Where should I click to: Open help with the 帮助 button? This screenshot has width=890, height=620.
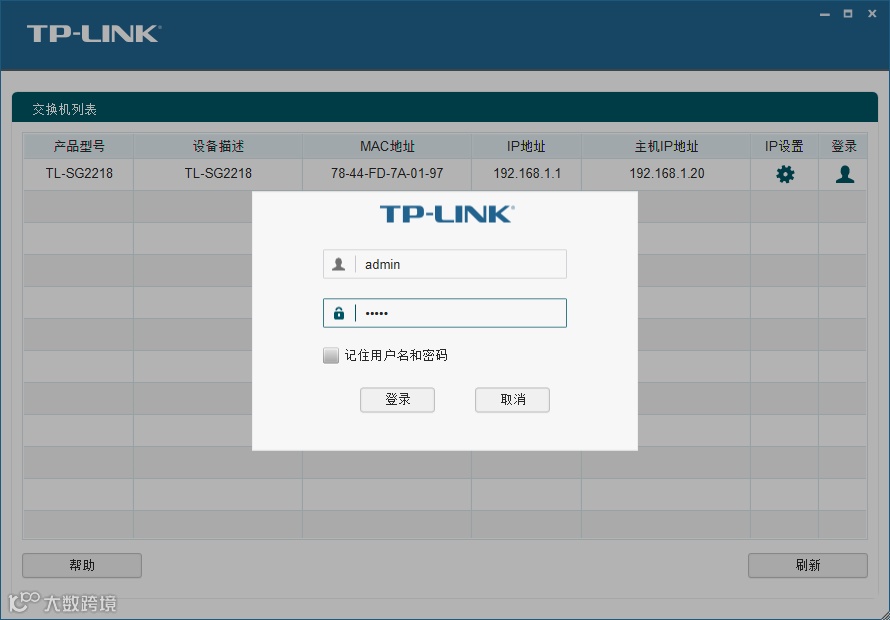tap(82, 565)
